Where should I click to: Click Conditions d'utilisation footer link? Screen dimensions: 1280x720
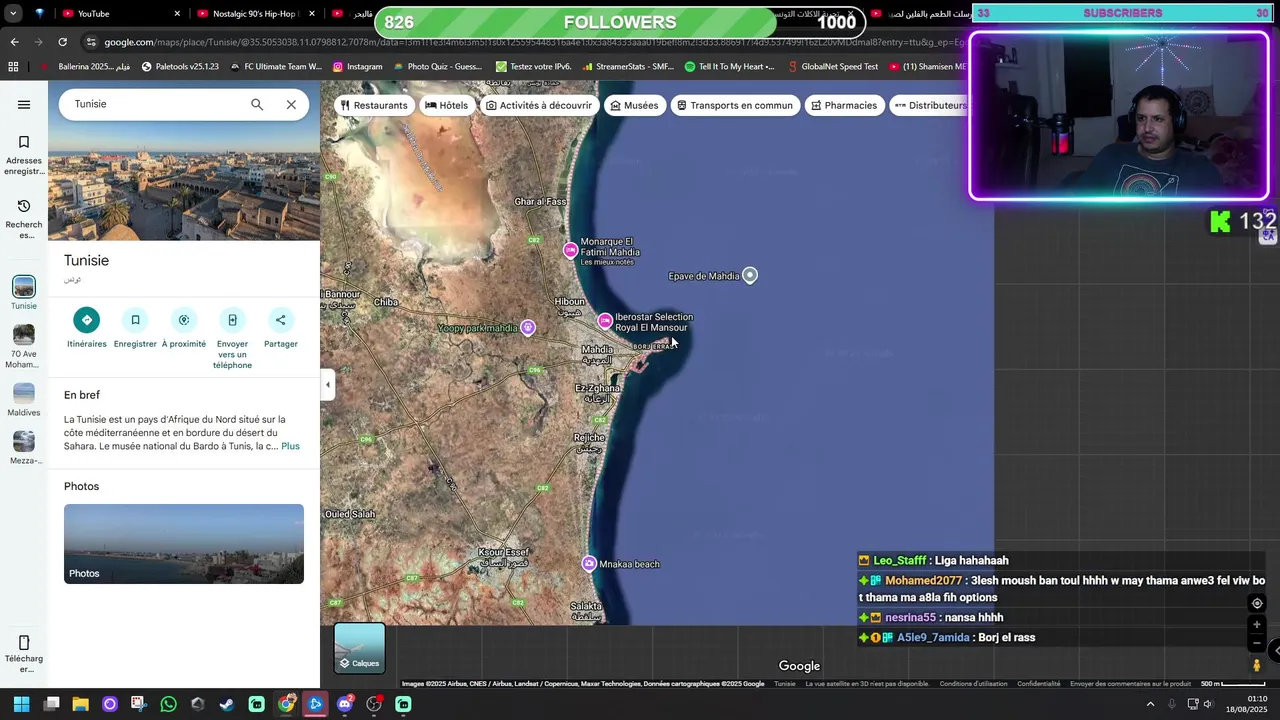pos(973,684)
